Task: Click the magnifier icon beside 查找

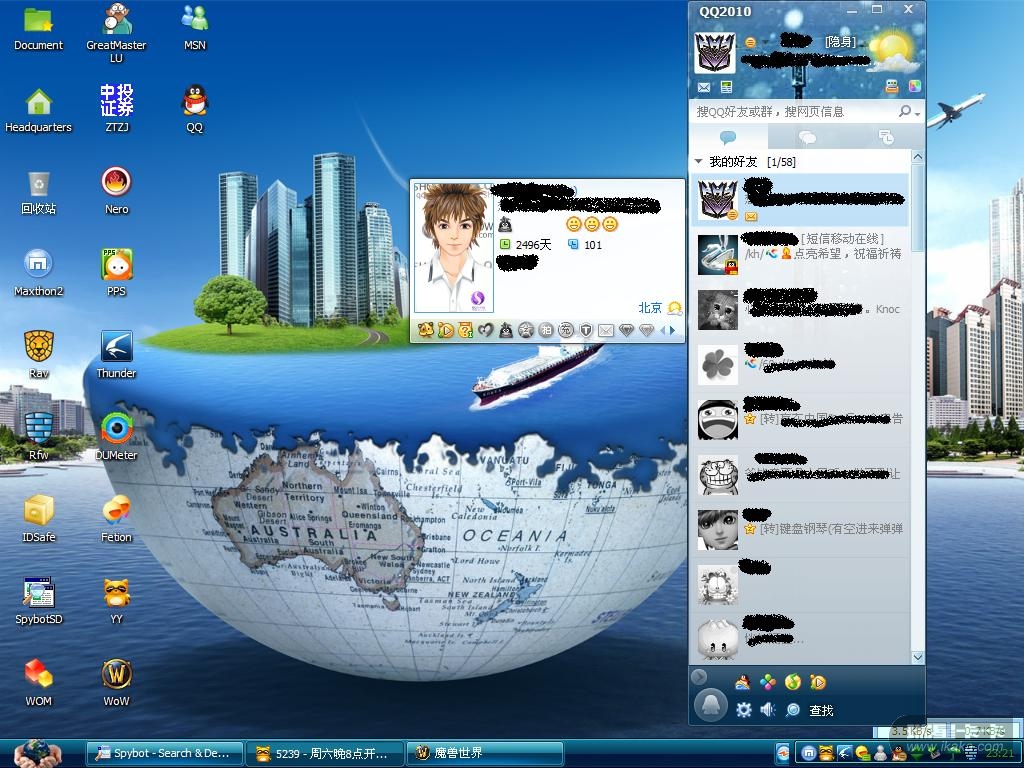Action: [x=793, y=710]
